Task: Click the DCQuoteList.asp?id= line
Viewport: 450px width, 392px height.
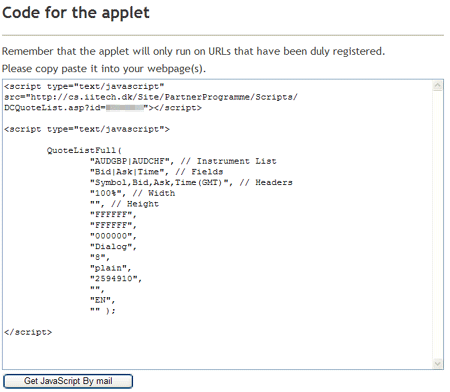Action: pyautogui.click(x=103, y=108)
